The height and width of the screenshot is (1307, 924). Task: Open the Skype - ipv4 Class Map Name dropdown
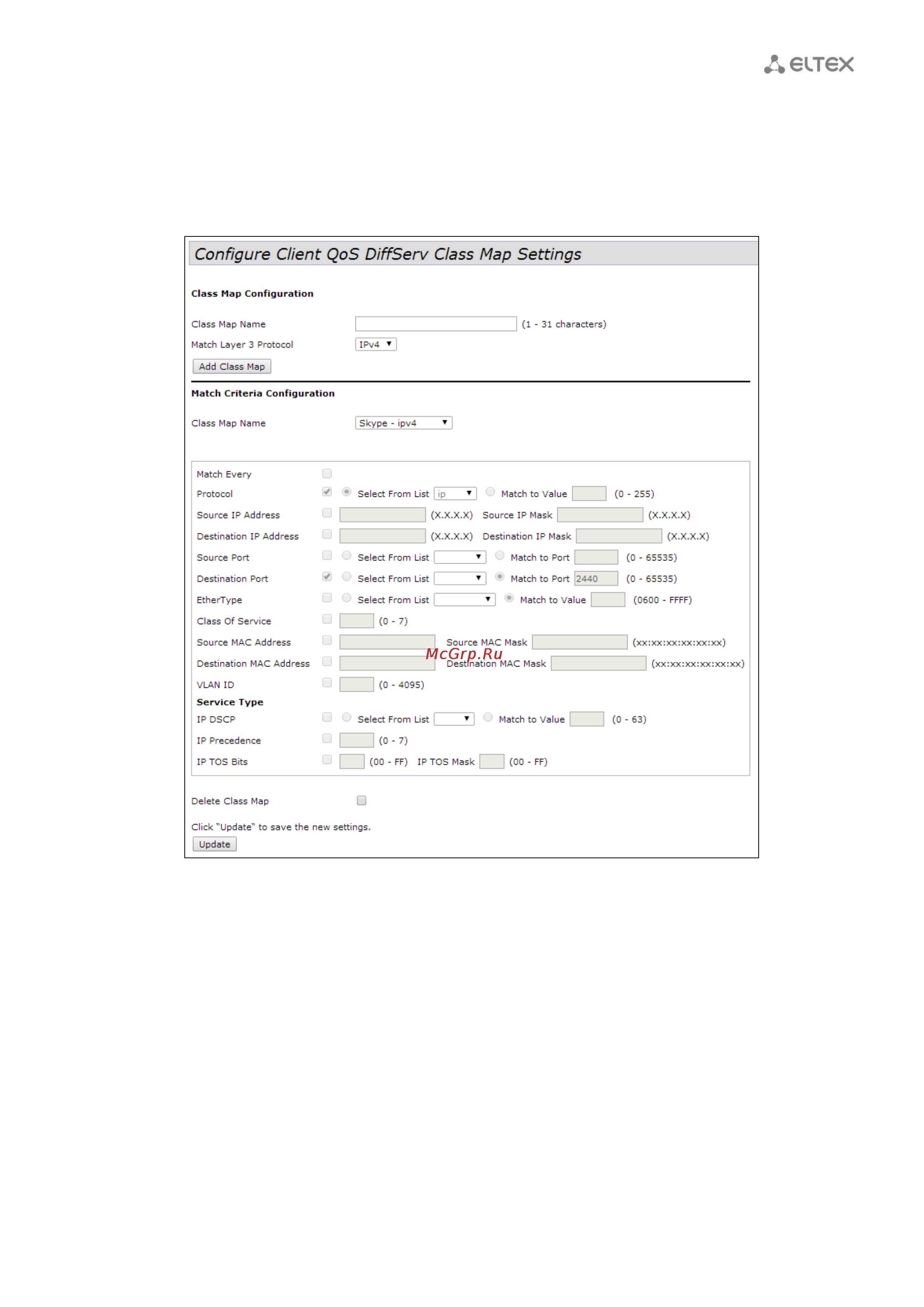[403, 423]
